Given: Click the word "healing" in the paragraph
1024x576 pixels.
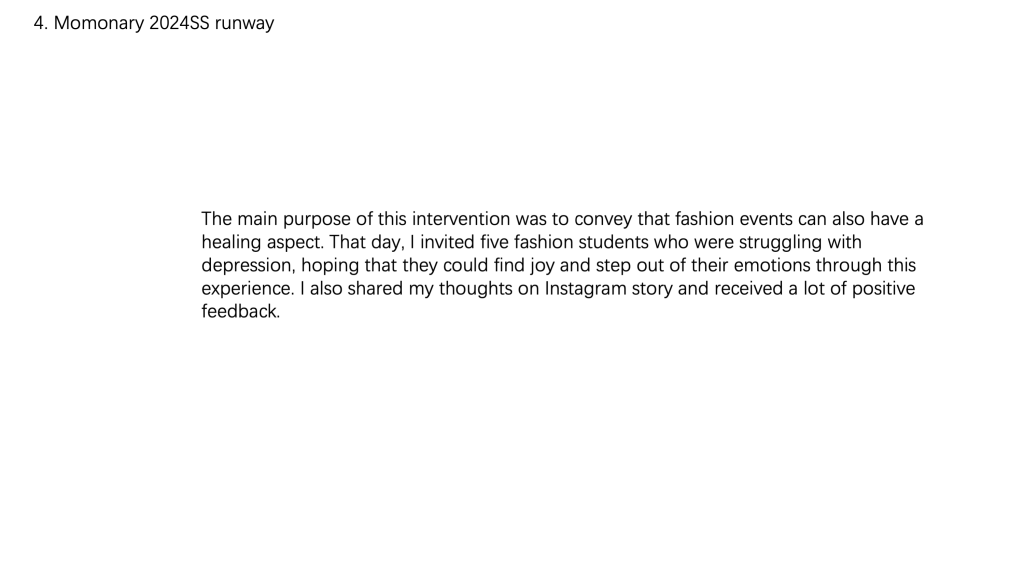Looking at the screenshot, I should (231, 243).
